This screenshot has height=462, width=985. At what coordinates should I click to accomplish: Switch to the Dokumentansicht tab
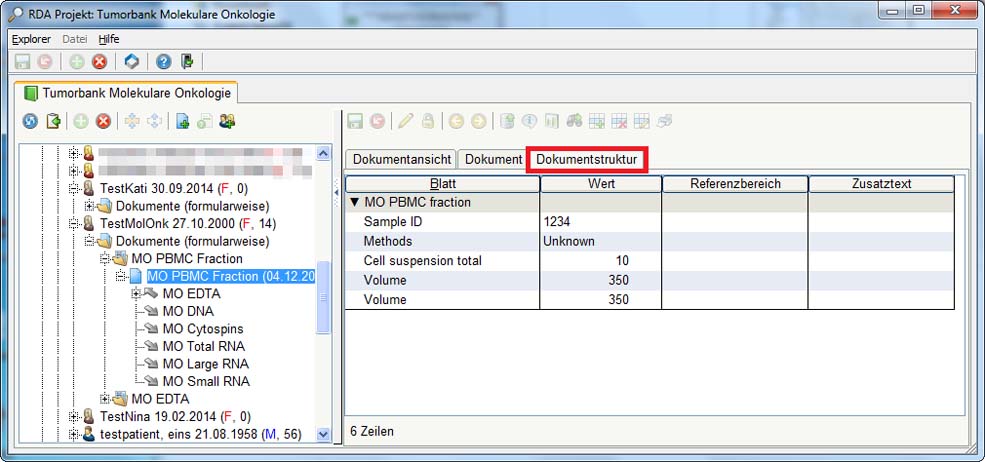pyautogui.click(x=400, y=159)
